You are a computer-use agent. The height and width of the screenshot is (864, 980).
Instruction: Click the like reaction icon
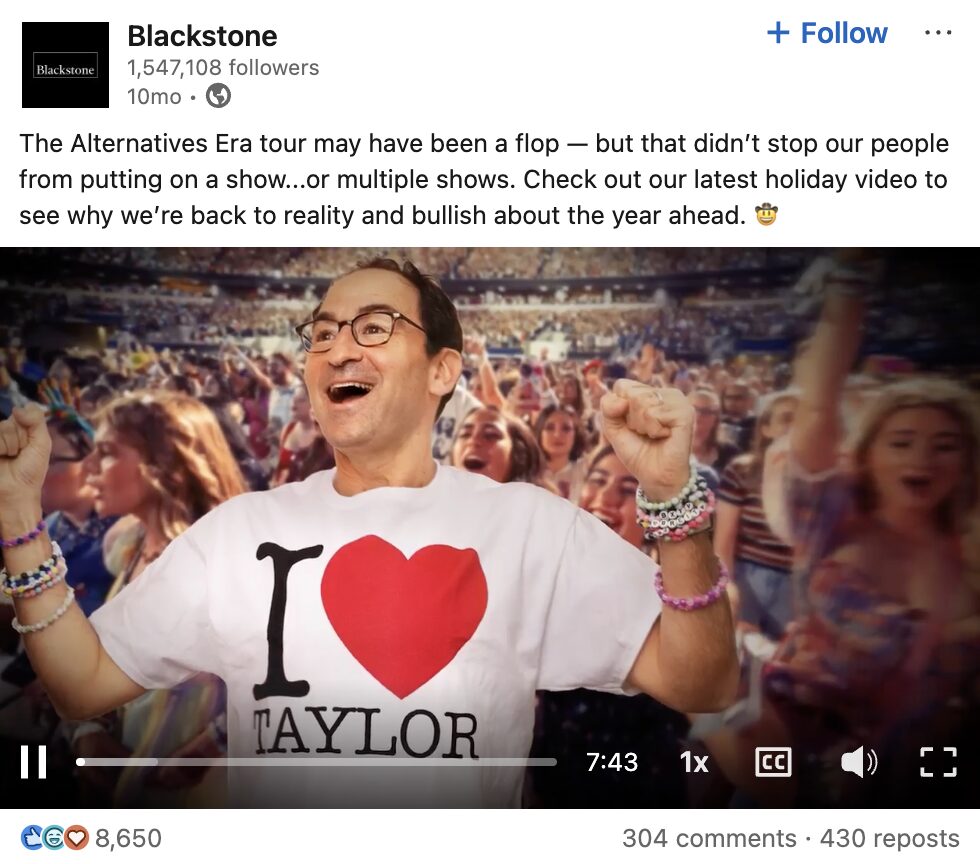point(31,838)
